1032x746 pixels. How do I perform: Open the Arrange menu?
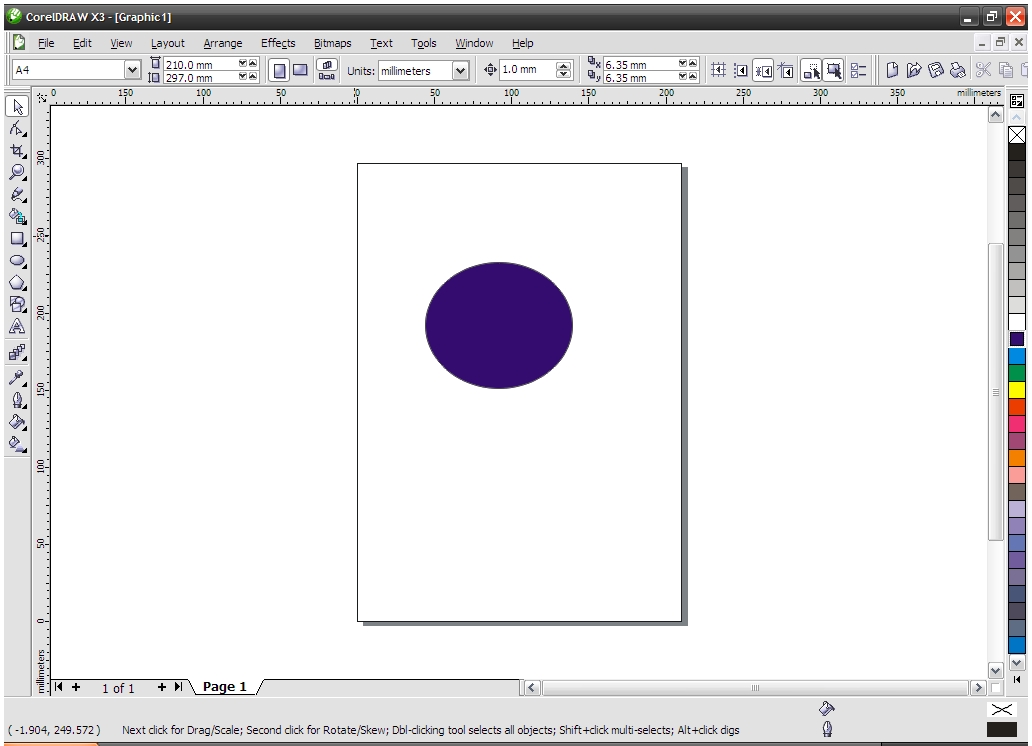coord(222,43)
